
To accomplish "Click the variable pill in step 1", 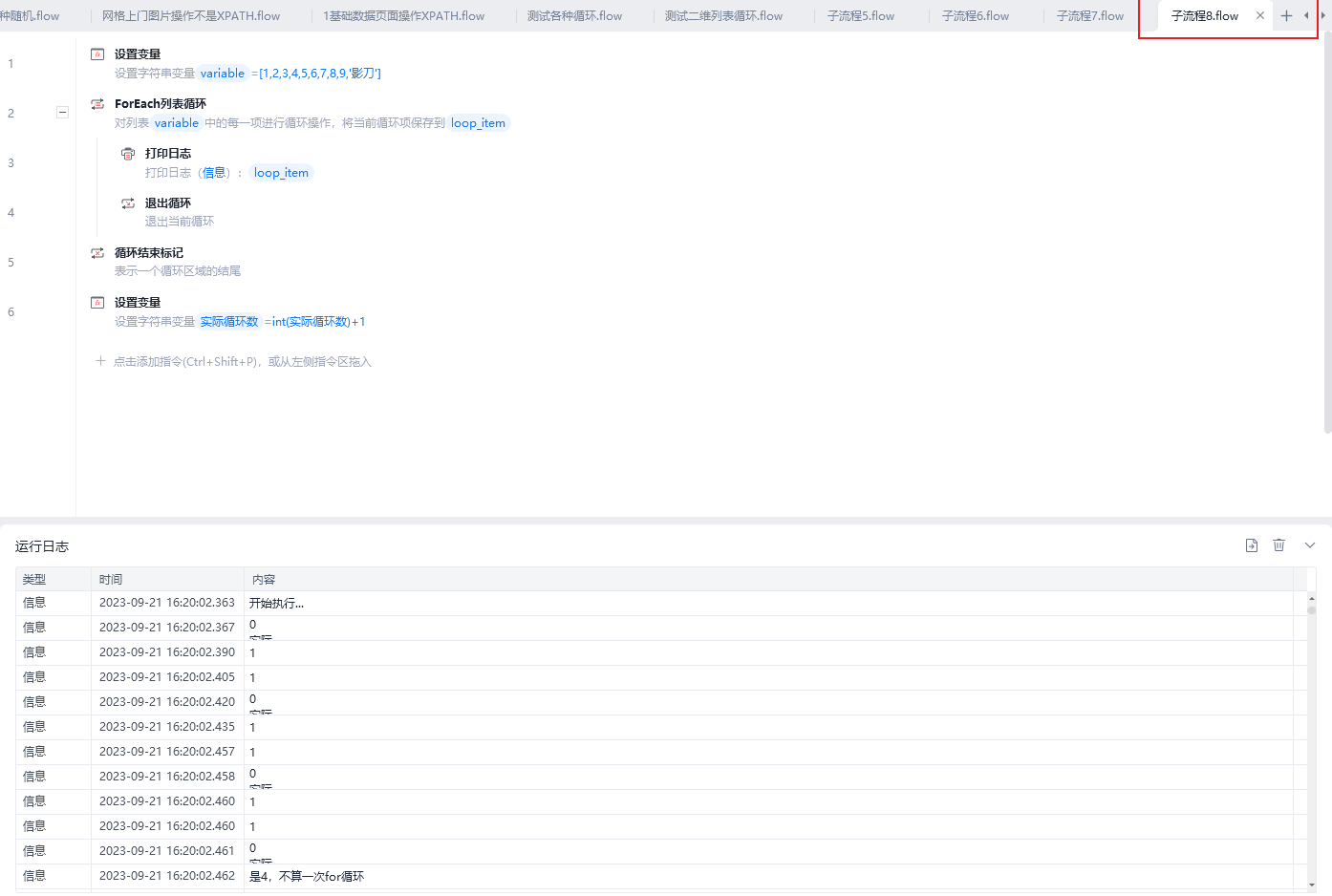I will click(x=223, y=74).
